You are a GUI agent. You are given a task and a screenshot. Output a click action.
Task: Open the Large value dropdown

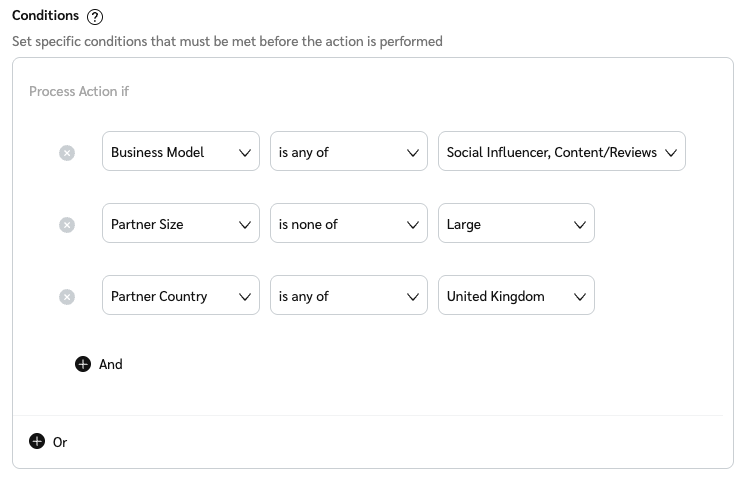(x=516, y=224)
